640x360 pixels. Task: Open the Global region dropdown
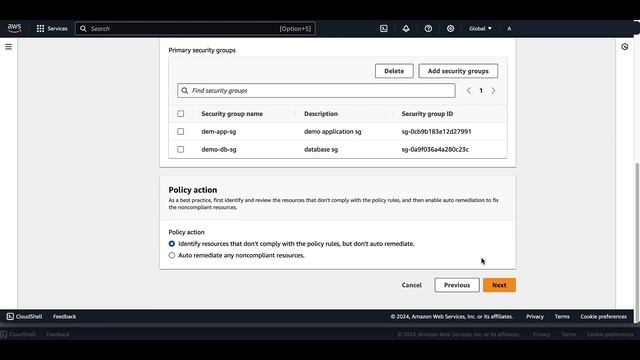pos(480,29)
